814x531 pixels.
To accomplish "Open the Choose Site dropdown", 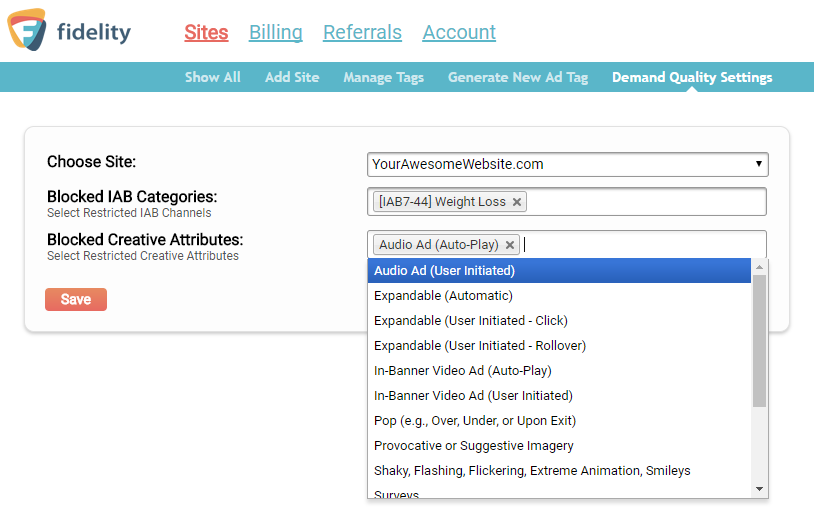I will 567,164.
